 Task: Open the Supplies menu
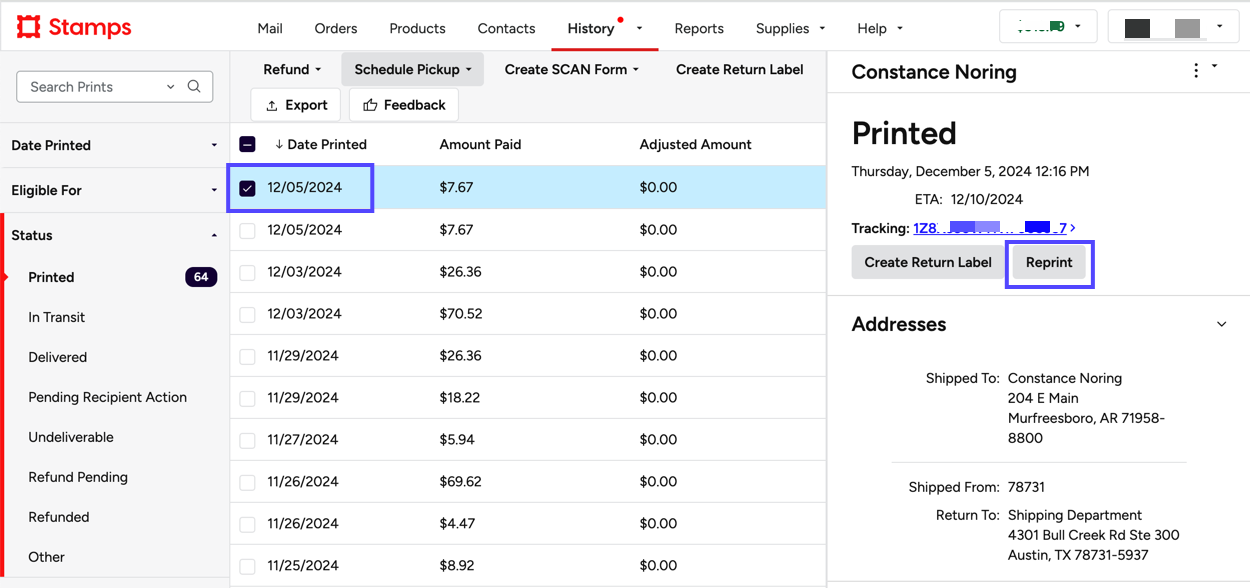[790, 28]
